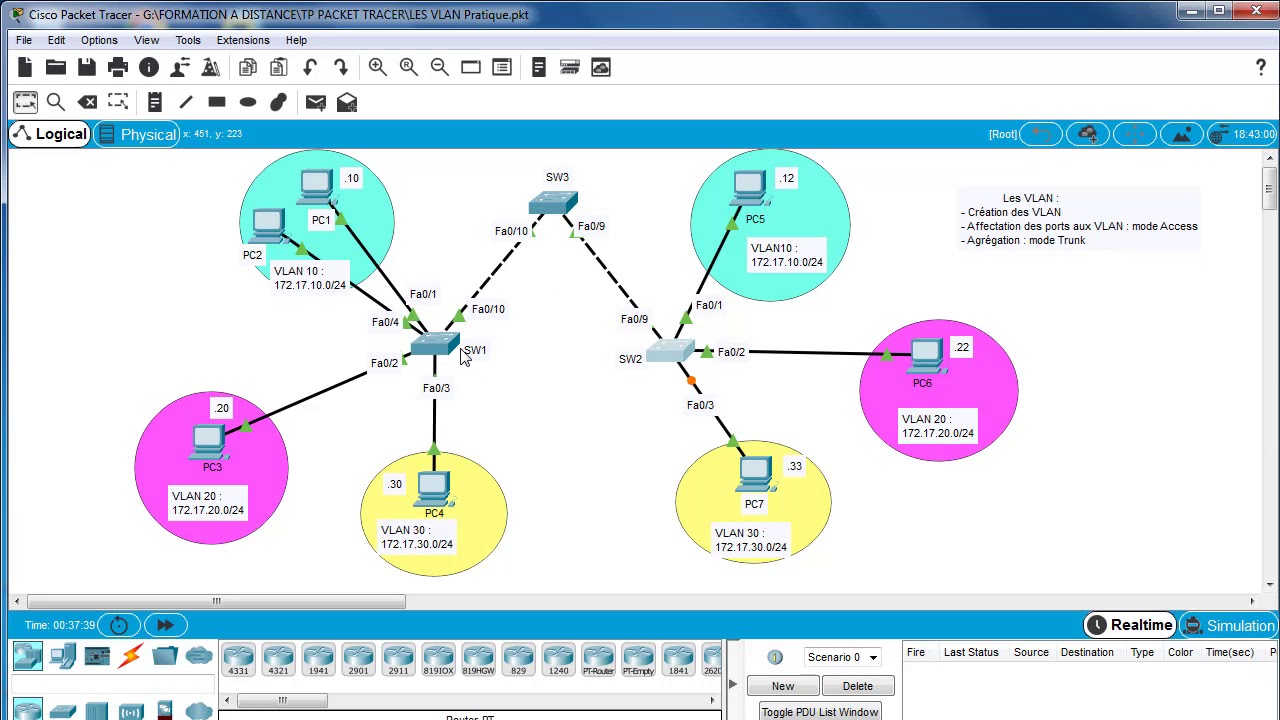This screenshot has width=1280, height=720.
Task: Create a new file via toolbar icon
Action: [x=25, y=67]
